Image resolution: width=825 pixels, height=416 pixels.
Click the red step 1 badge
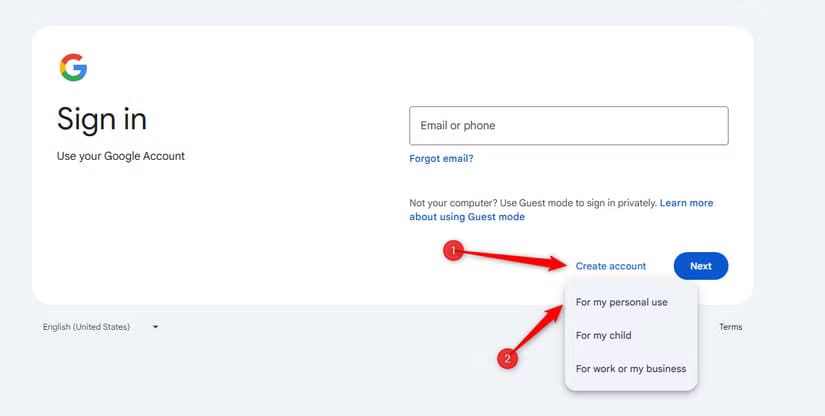point(453,251)
